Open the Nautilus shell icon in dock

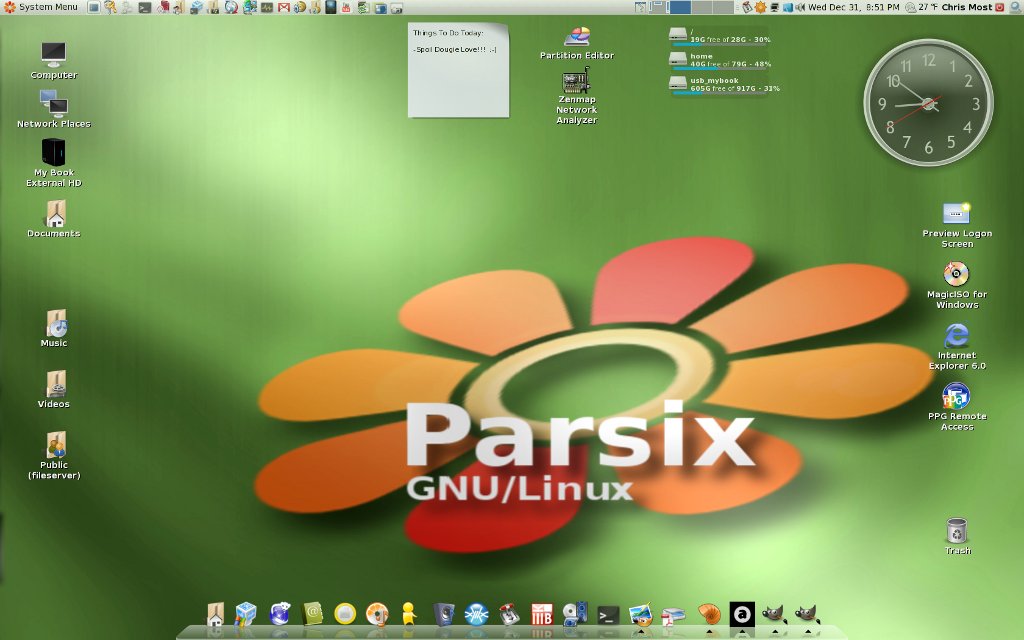coord(709,614)
